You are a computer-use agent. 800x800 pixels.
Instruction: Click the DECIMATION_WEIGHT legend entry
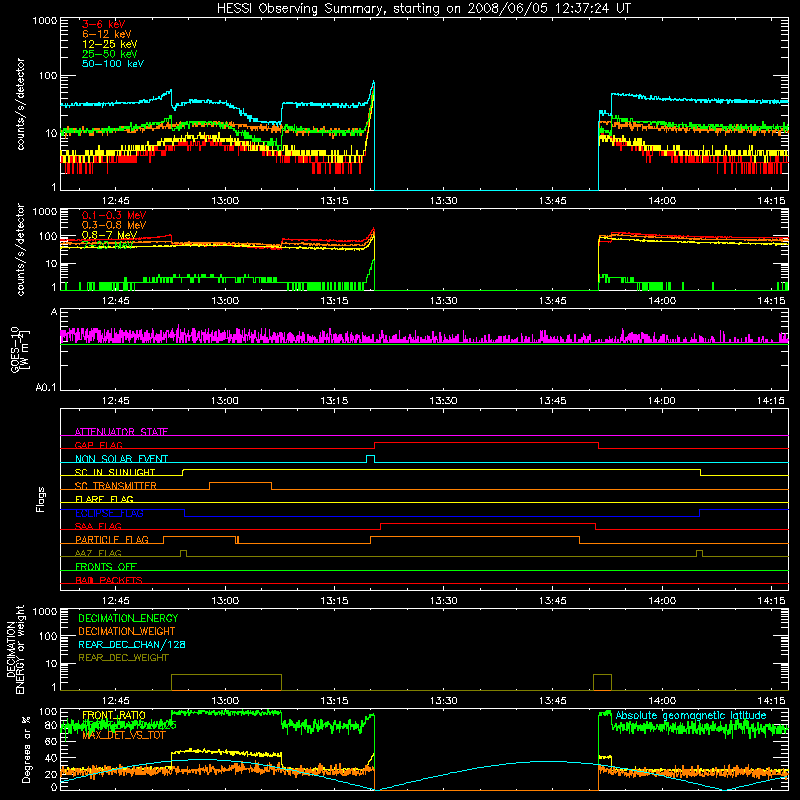[x=127, y=631]
